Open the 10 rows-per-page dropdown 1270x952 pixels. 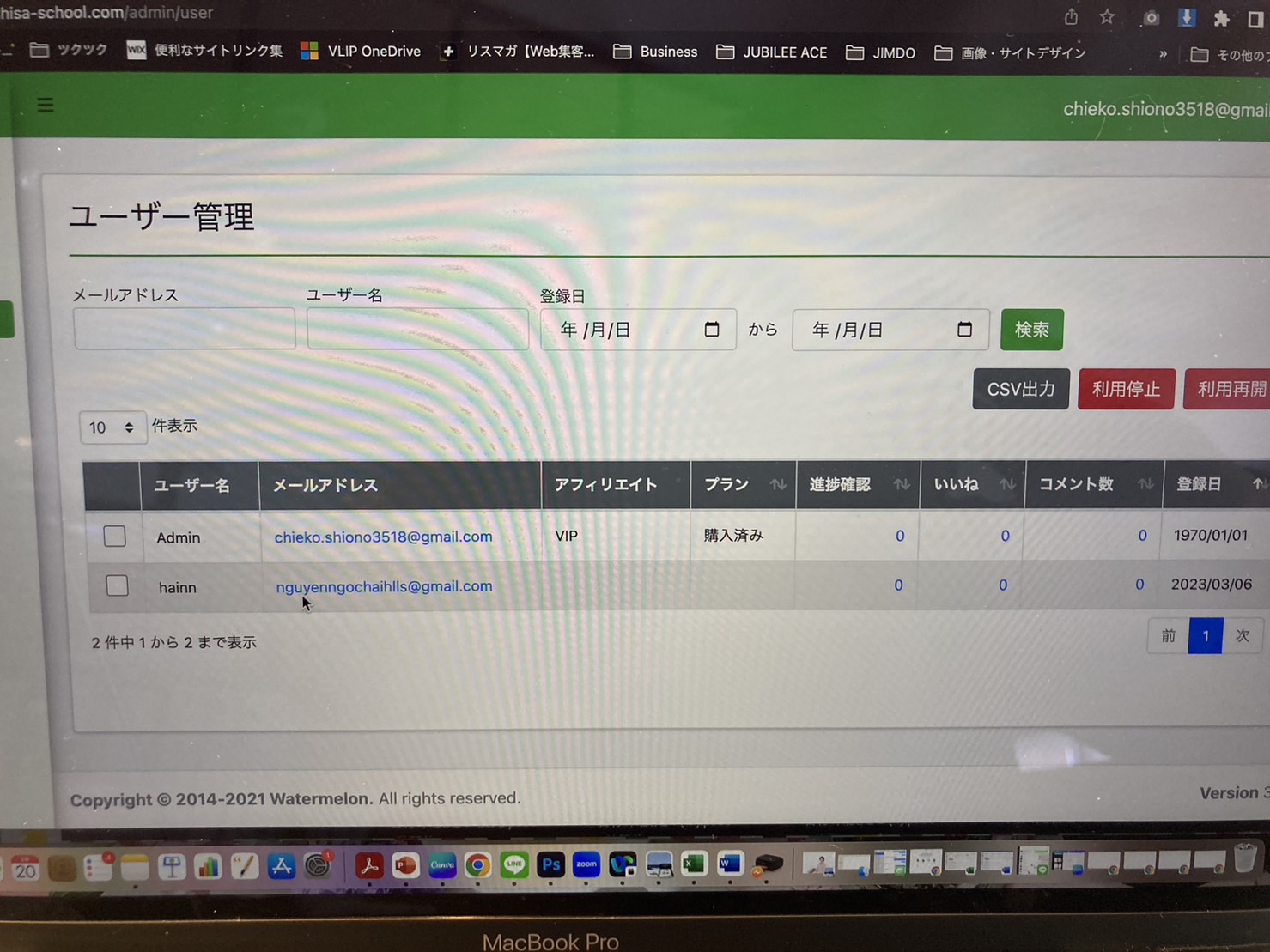(112, 427)
